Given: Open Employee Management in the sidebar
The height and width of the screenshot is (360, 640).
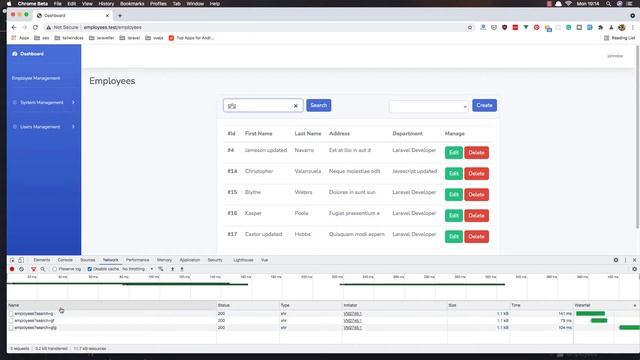Looking at the screenshot, I should 36,78.
